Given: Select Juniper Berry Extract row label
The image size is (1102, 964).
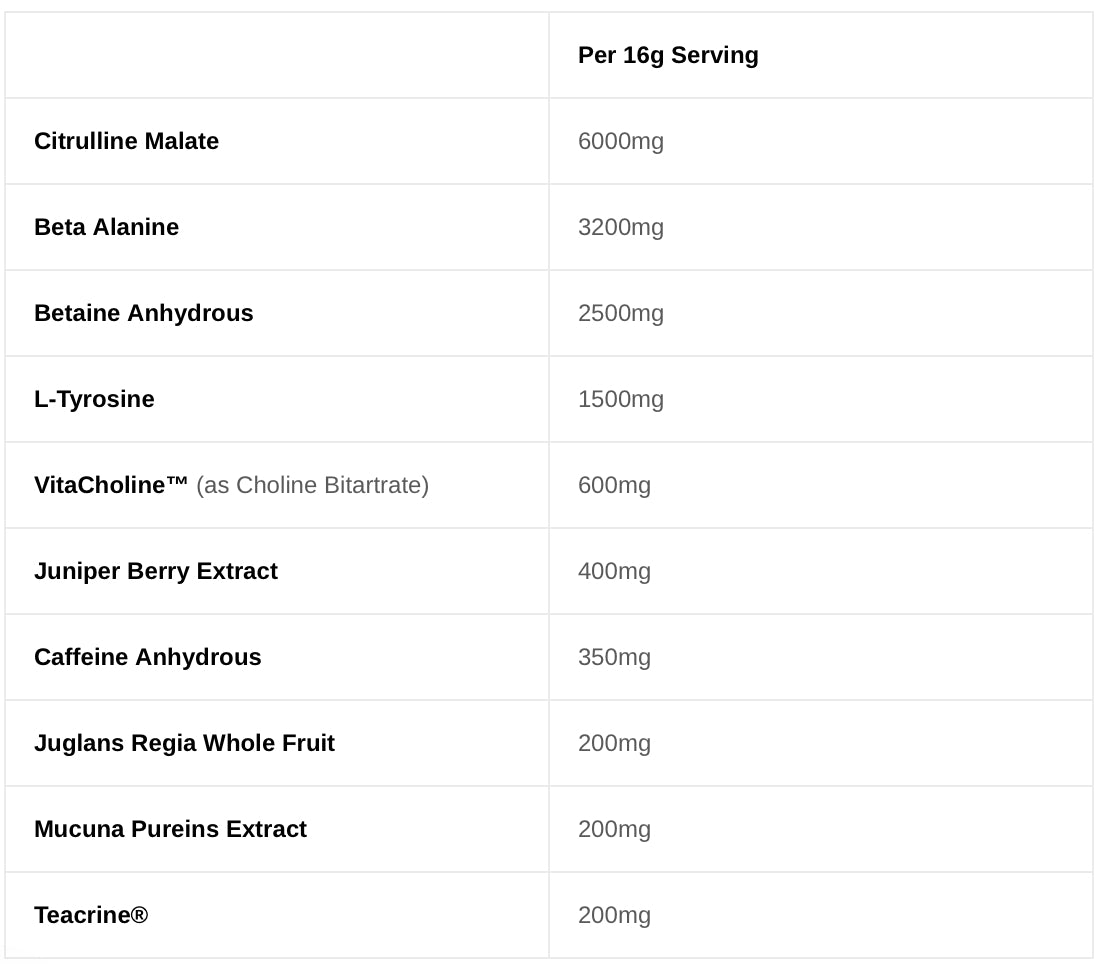Looking at the screenshot, I should (x=156, y=571).
